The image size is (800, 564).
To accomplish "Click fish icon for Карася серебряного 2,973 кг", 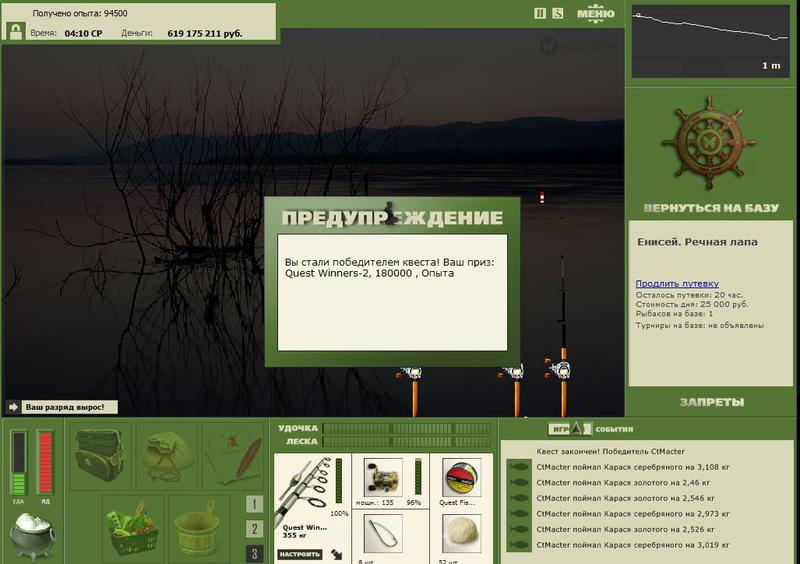I will (519, 514).
